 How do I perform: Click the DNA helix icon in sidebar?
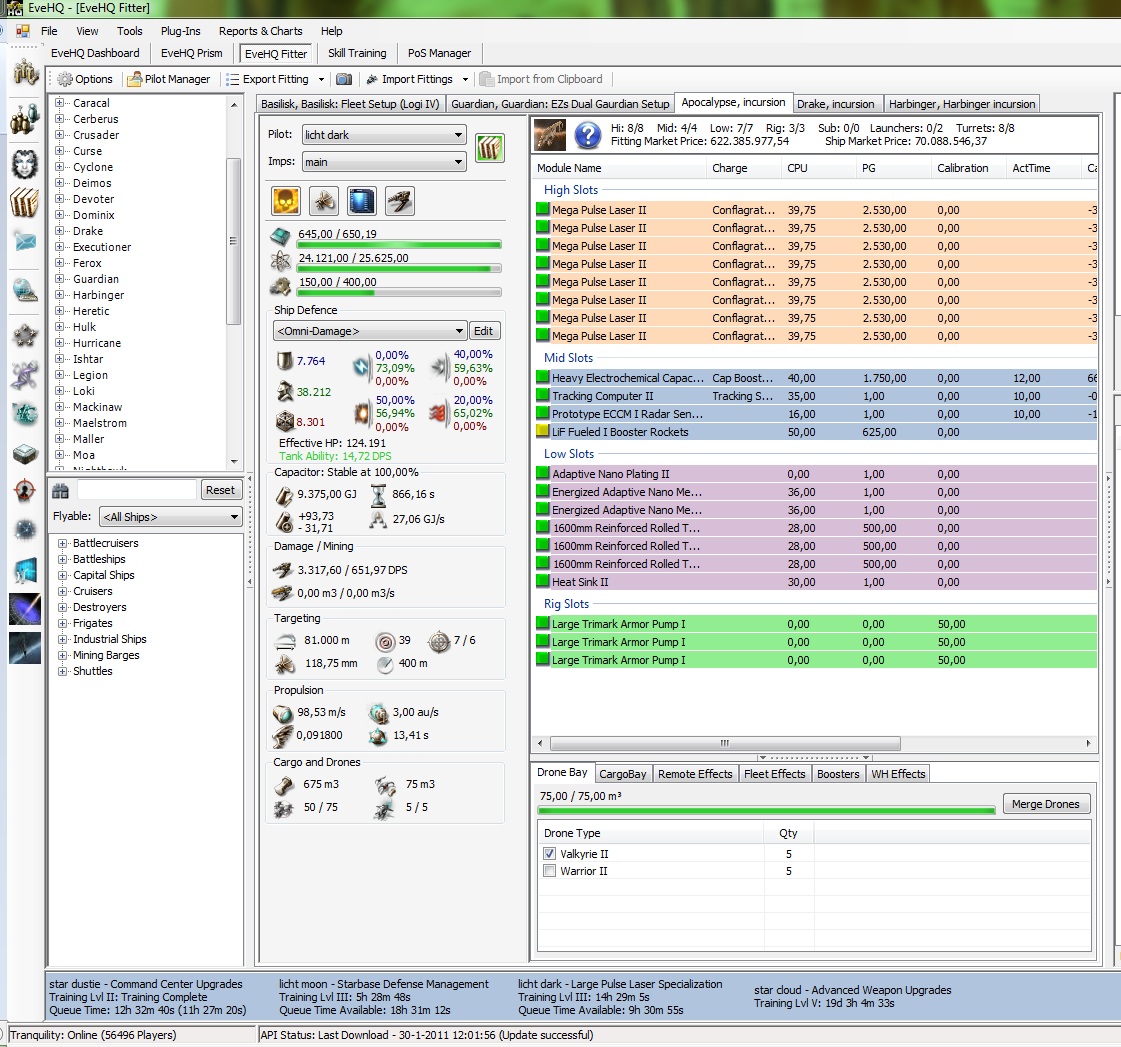click(24, 375)
